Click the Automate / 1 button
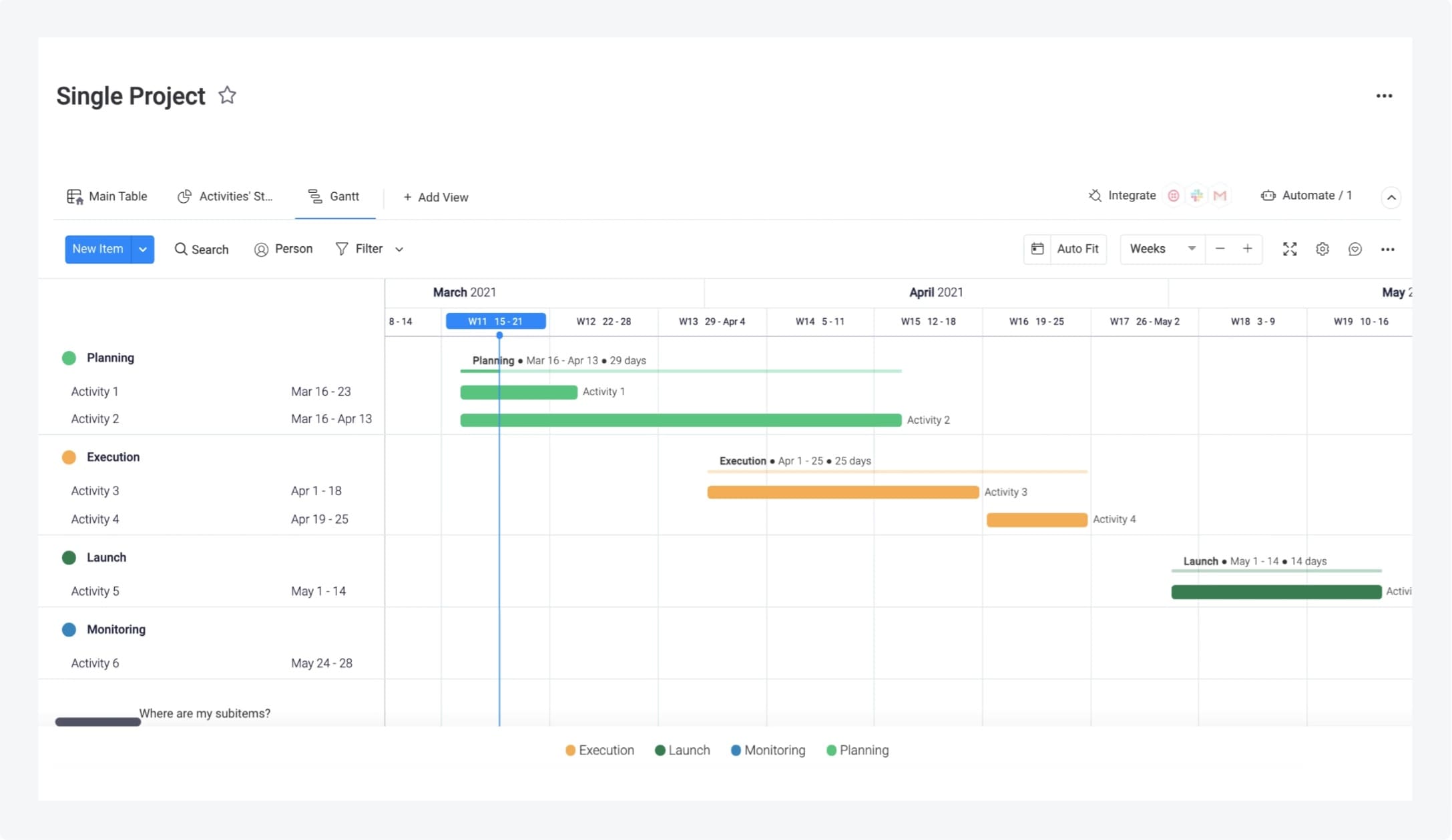This screenshot has width=1452, height=840. pos(1307,195)
